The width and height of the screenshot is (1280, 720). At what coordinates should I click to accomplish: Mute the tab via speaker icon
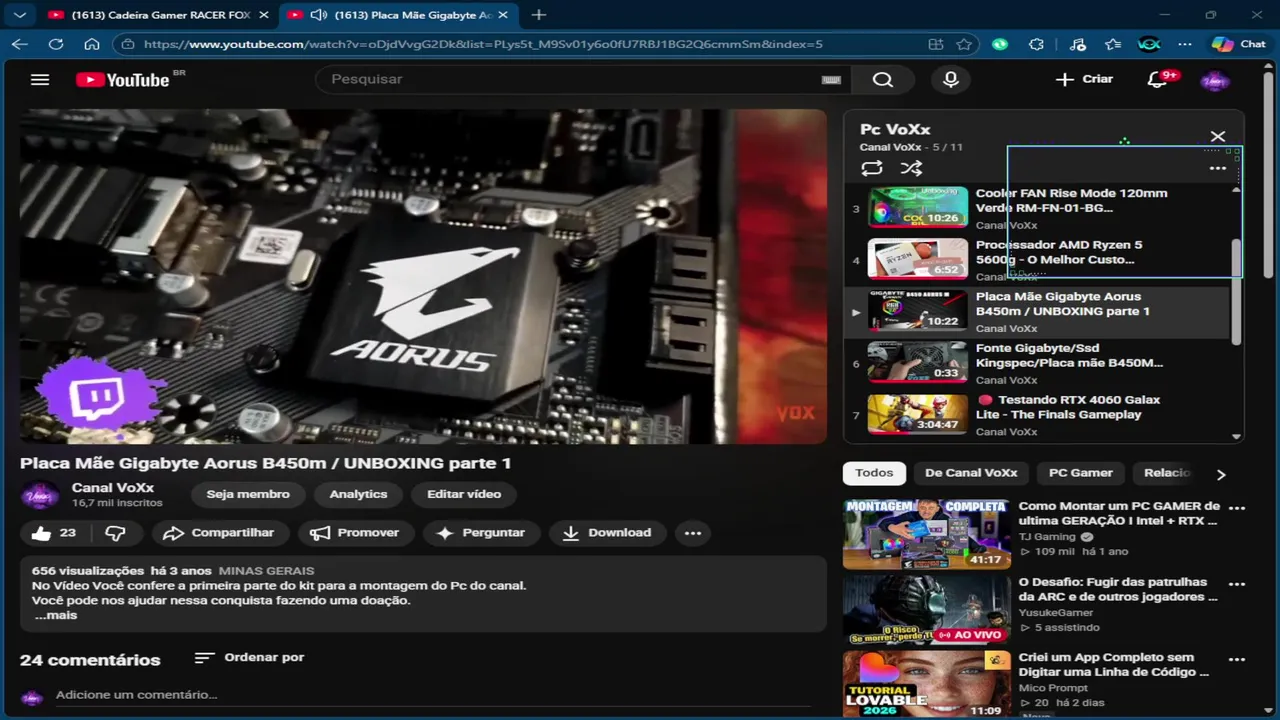319,15
